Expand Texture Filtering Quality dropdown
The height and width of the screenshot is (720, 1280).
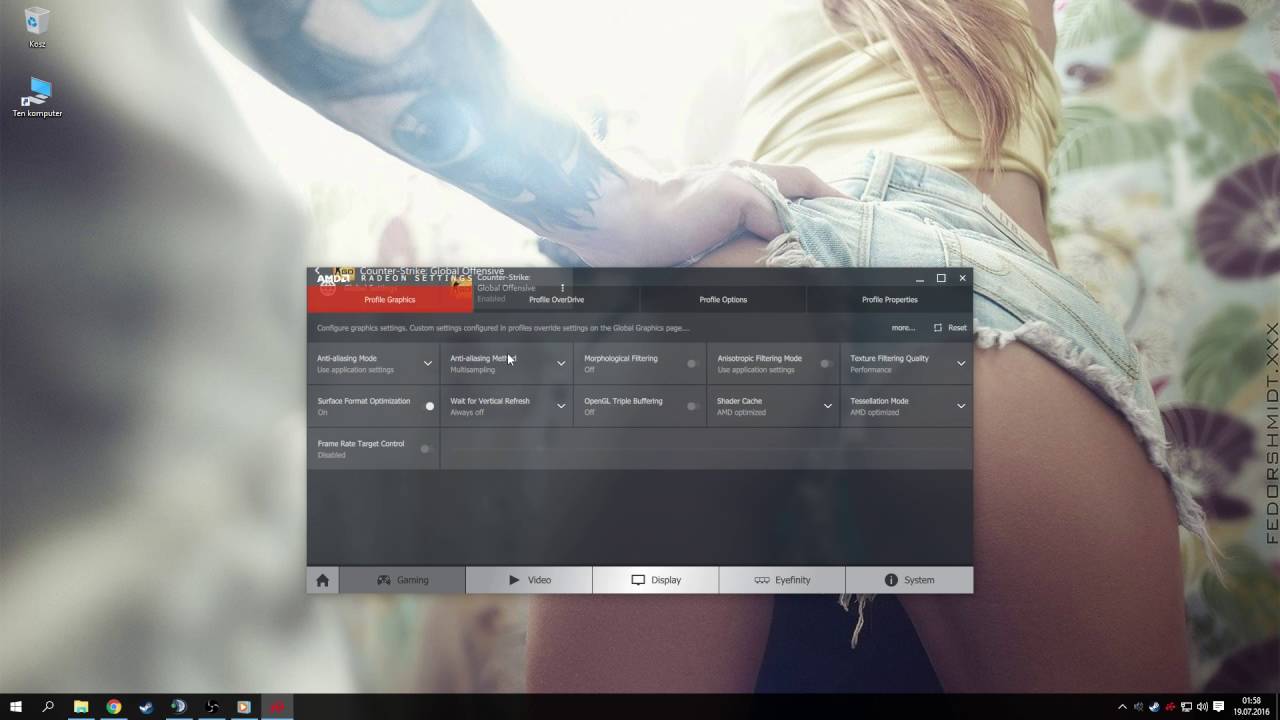coord(961,364)
